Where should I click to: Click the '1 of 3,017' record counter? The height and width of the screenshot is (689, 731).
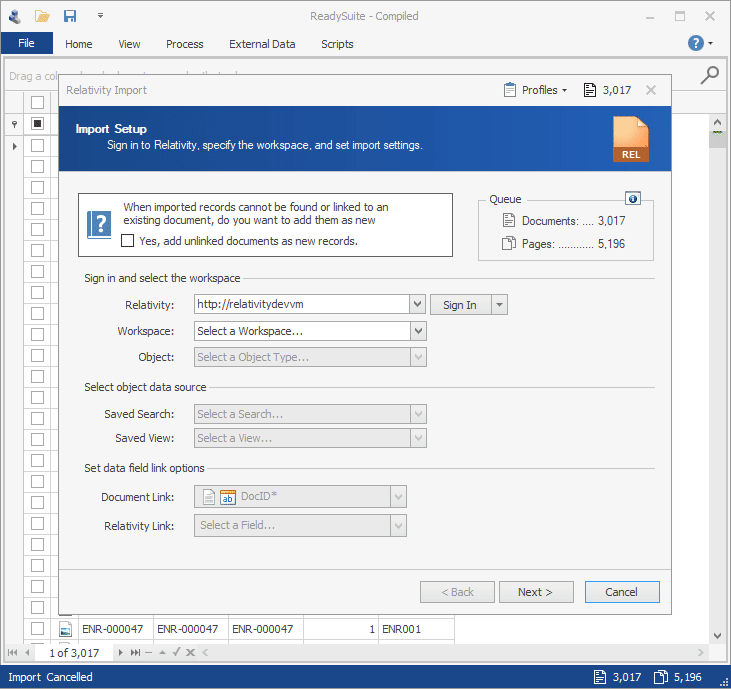pyautogui.click(x=74, y=653)
